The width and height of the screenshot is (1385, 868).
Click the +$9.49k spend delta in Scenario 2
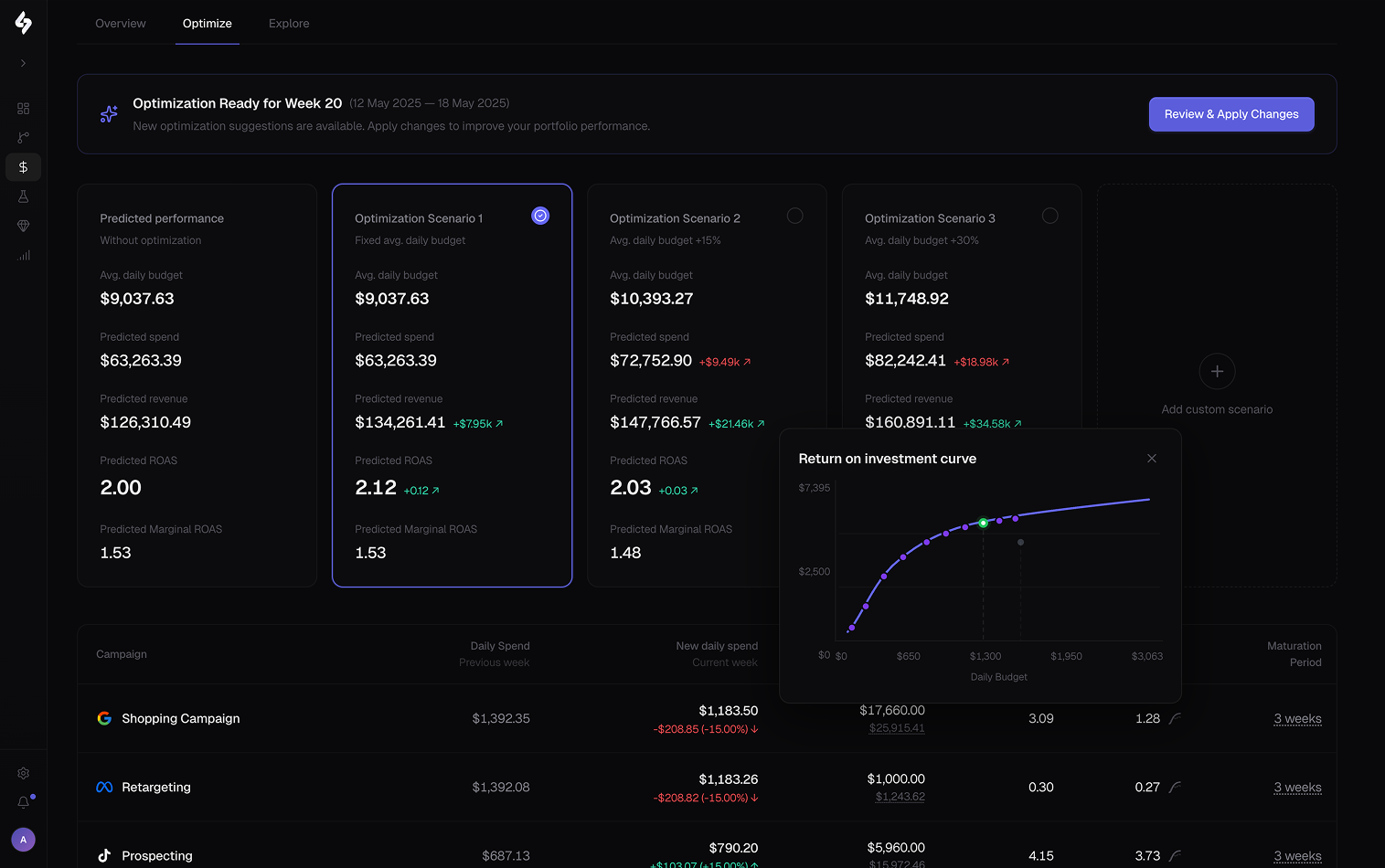725,362
